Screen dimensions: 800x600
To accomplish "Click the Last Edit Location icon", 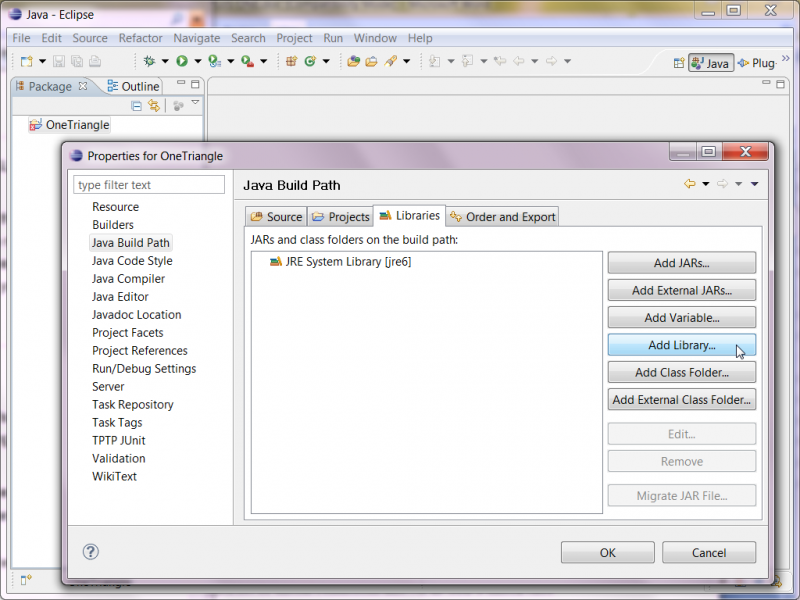I will point(500,61).
